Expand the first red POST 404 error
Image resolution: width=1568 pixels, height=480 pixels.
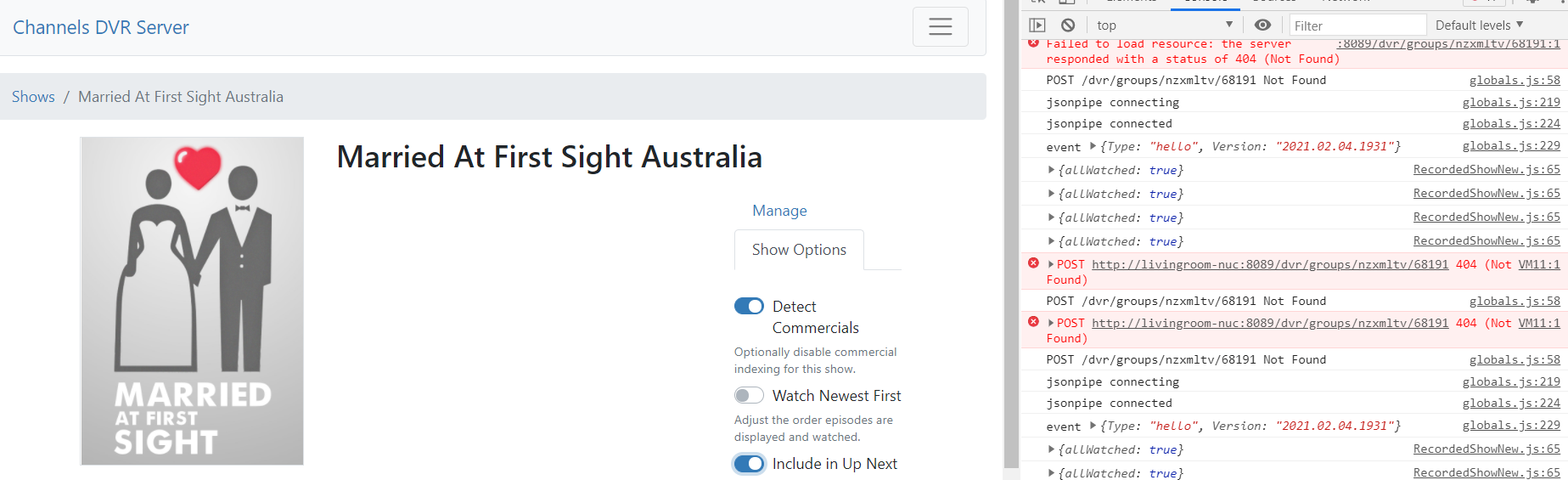(1051, 265)
